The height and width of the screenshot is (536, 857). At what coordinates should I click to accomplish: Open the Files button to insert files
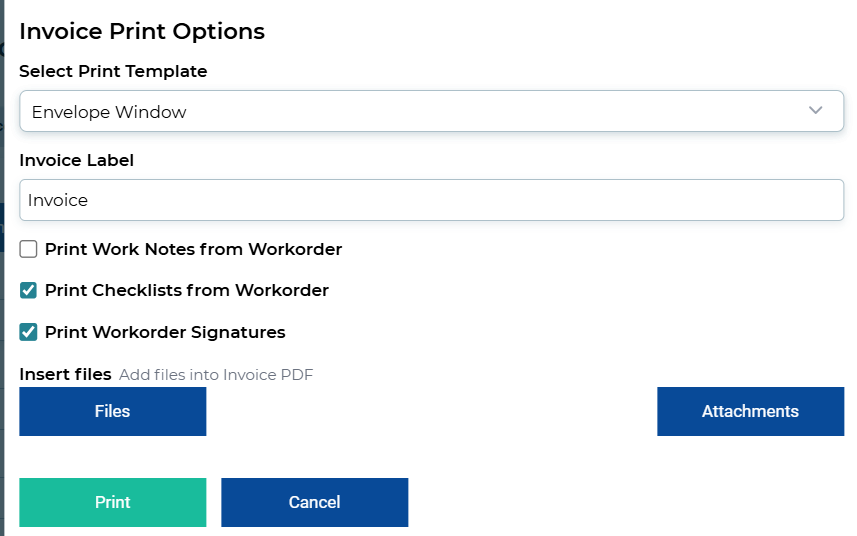pyautogui.click(x=112, y=411)
